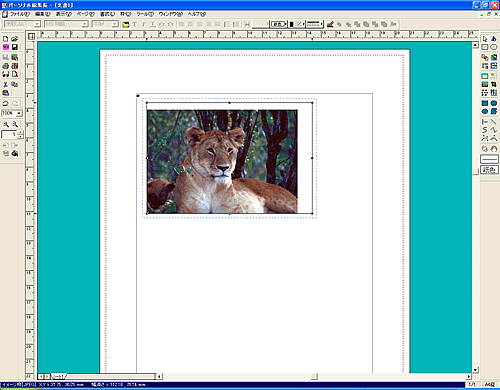Click the line sample box in right toolbar
Screen dimensions: 500x390
[489, 159]
